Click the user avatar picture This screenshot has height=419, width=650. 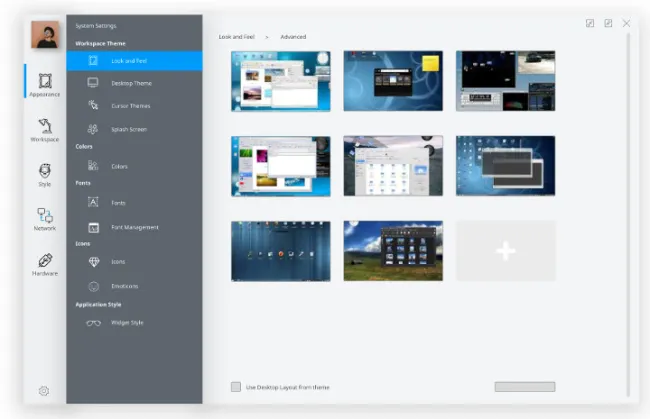[45, 35]
